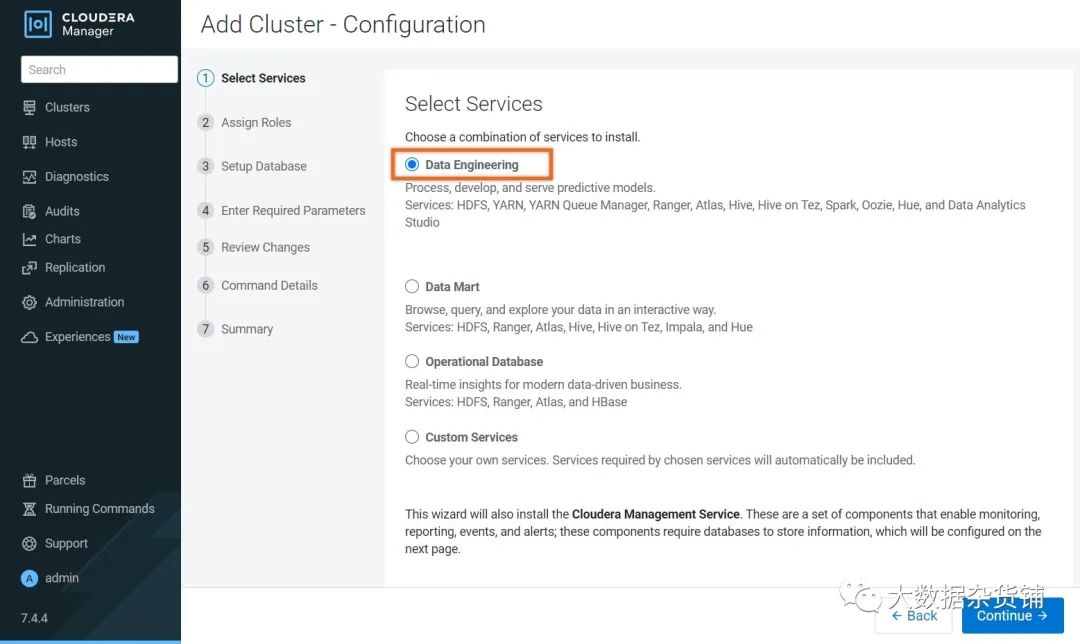Click the Clusters icon in sidebar
1080x644 pixels.
(x=29, y=107)
